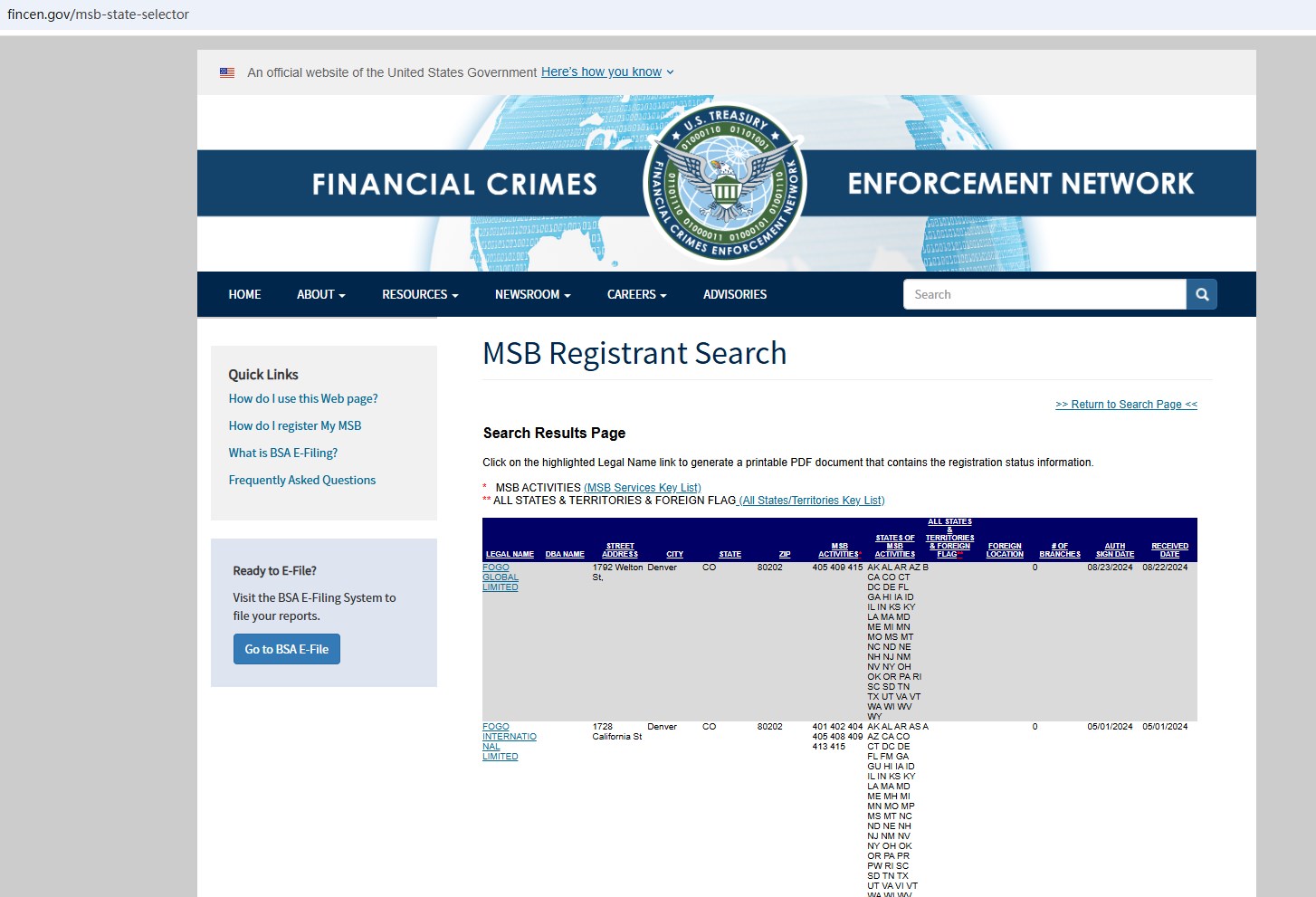The height and width of the screenshot is (897, 1316).
Task: Sort by FOREIGN LOCATION column header
Action: point(1005,550)
